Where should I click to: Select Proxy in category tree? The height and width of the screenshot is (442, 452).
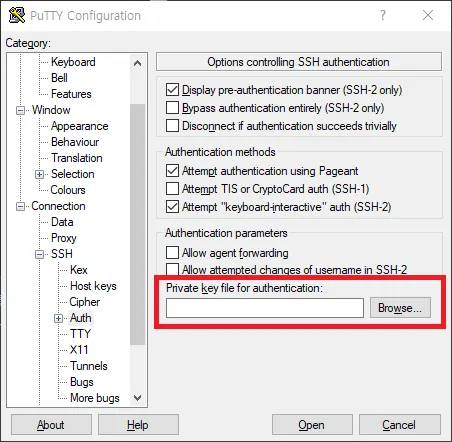click(x=64, y=238)
